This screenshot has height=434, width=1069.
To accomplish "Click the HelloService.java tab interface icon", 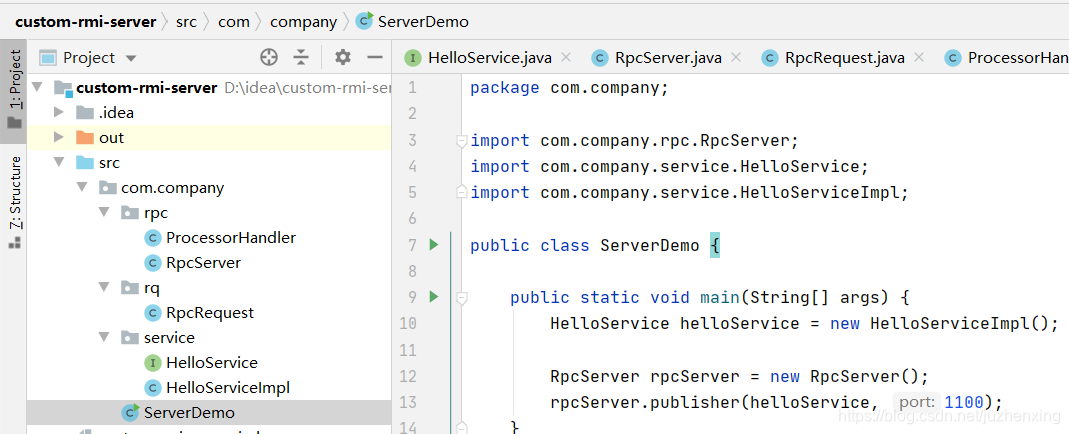I will pyautogui.click(x=412, y=58).
